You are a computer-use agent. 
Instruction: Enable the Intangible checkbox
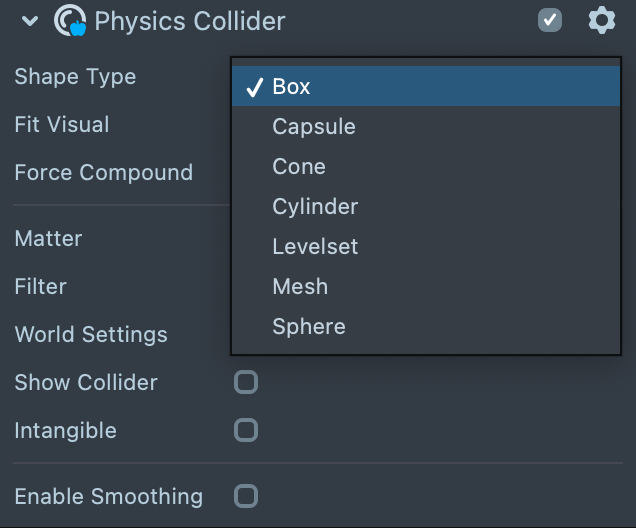[x=245, y=430]
